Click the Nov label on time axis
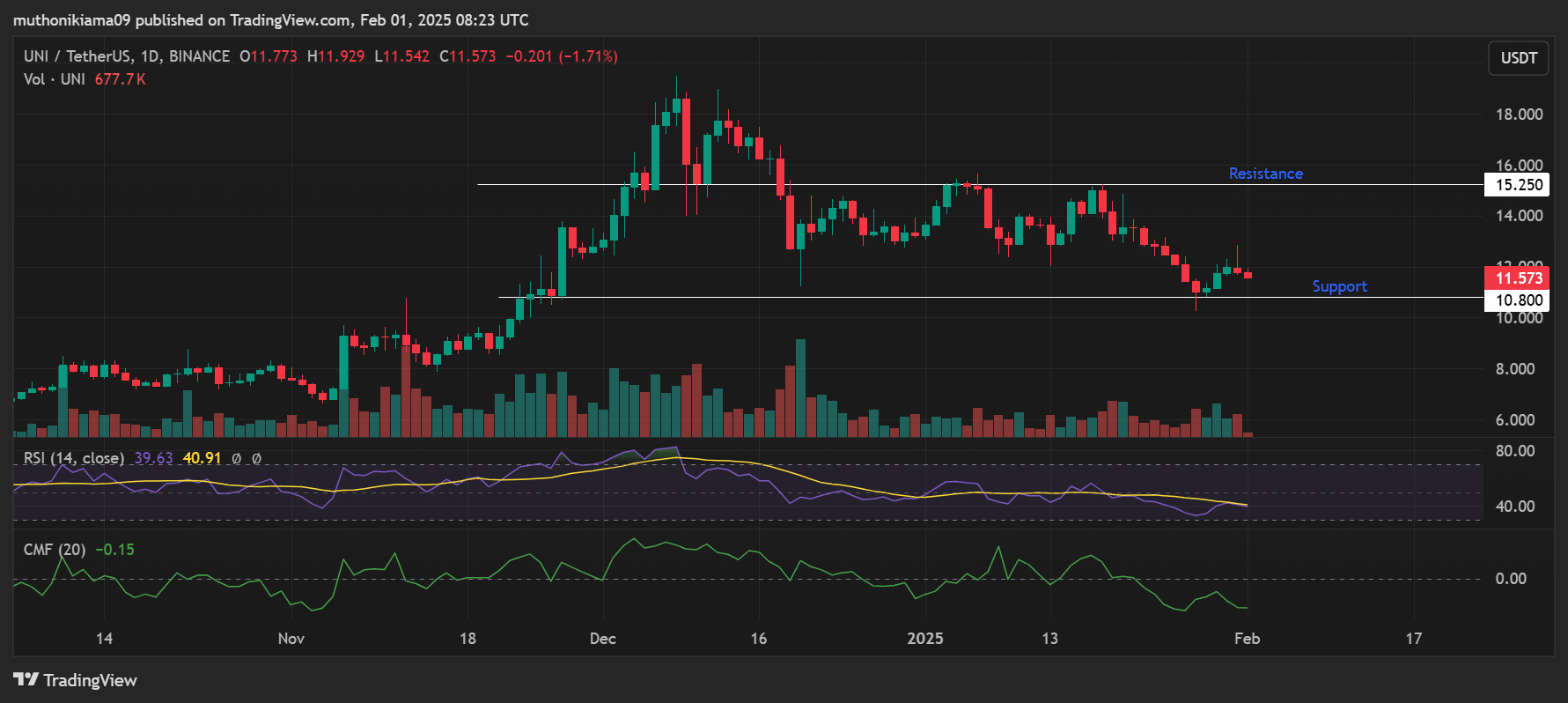The image size is (1568, 703). [x=291, y=639]
